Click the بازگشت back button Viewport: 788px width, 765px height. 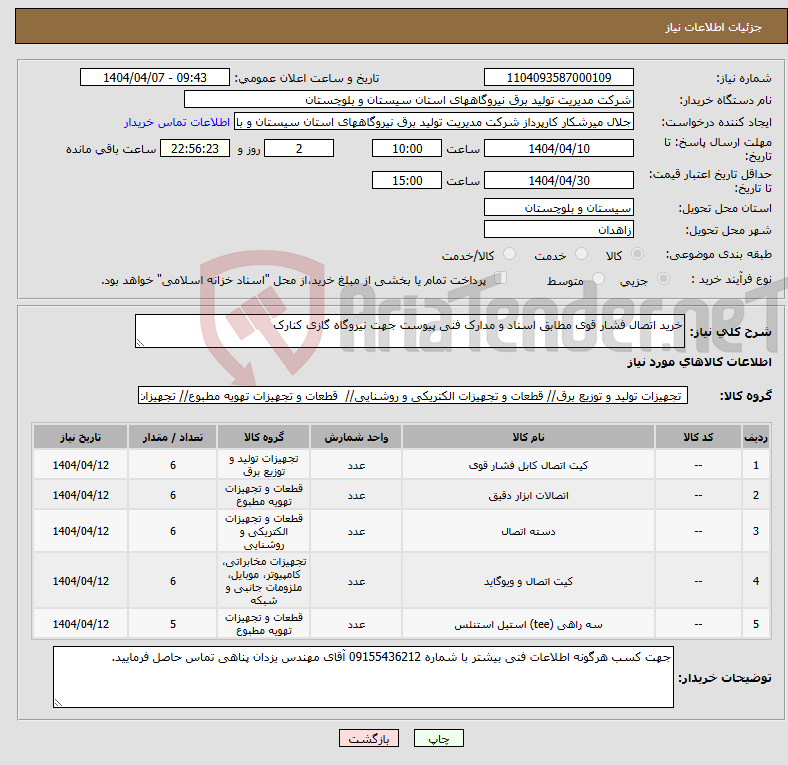click(369, 738)
